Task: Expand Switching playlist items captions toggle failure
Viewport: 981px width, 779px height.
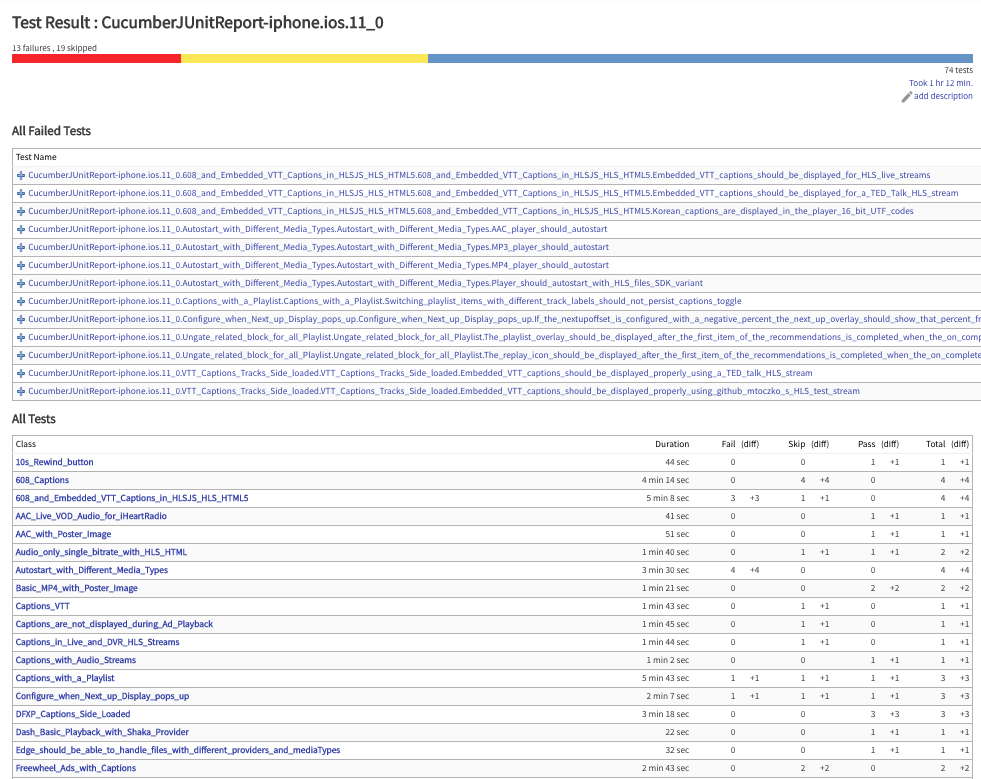Action: point(21,302)
